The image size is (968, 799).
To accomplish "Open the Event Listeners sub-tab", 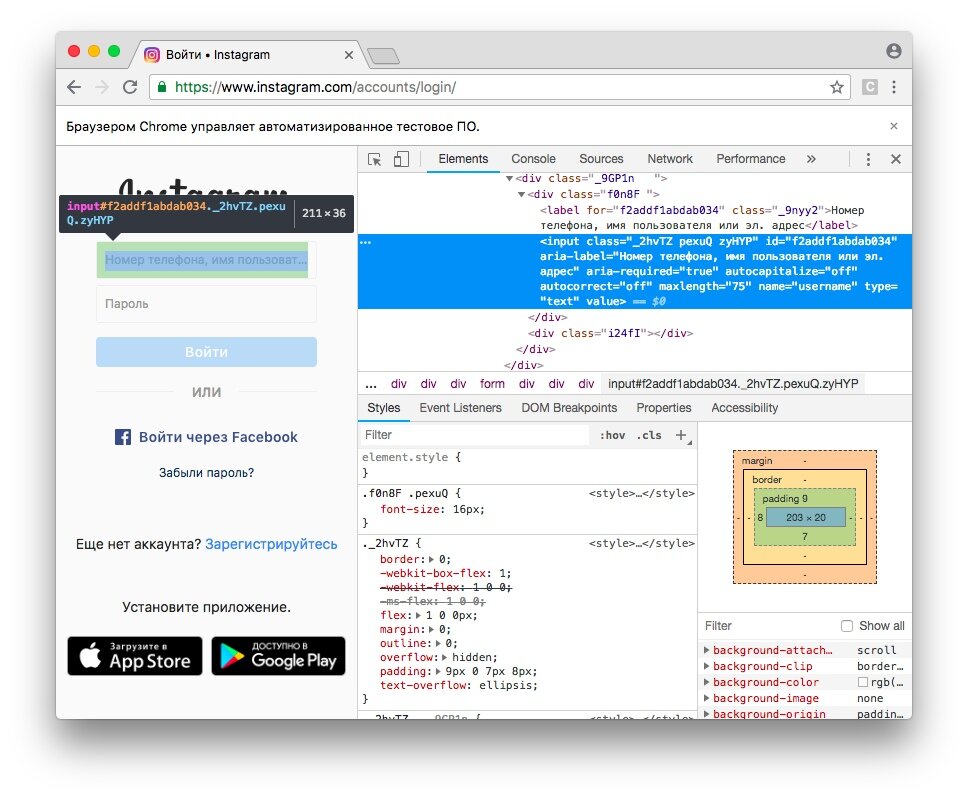I will point(461,408).
